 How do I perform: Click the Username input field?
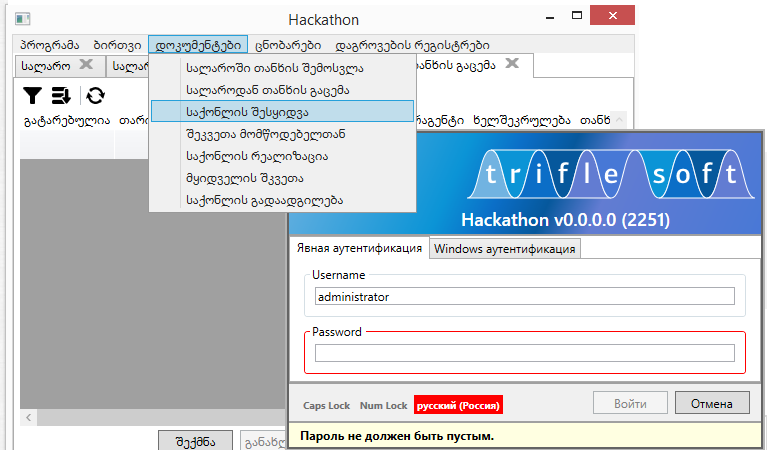coord(525,297)
